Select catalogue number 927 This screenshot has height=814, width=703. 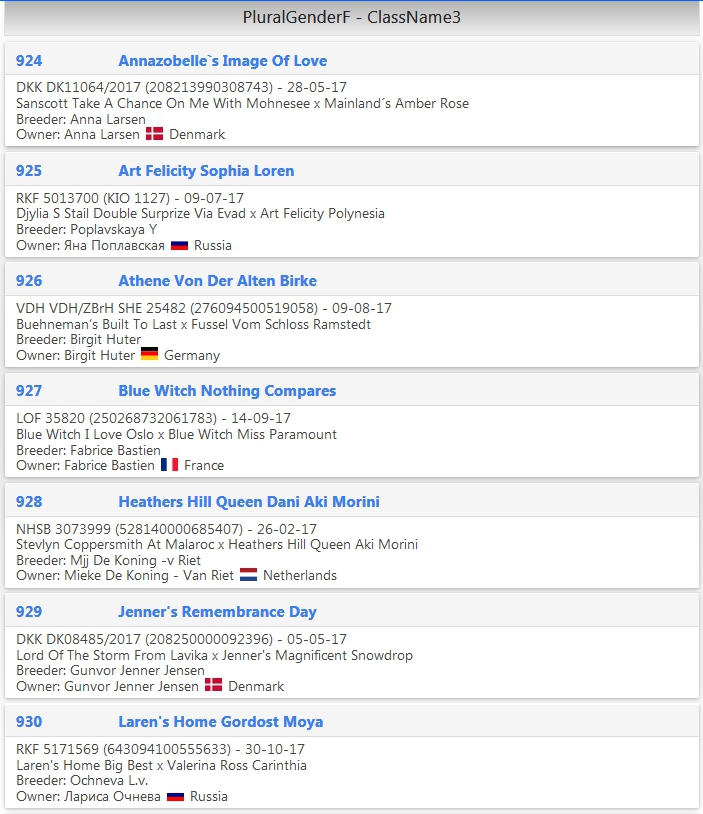pyautogui.click(x=29, y=391)
